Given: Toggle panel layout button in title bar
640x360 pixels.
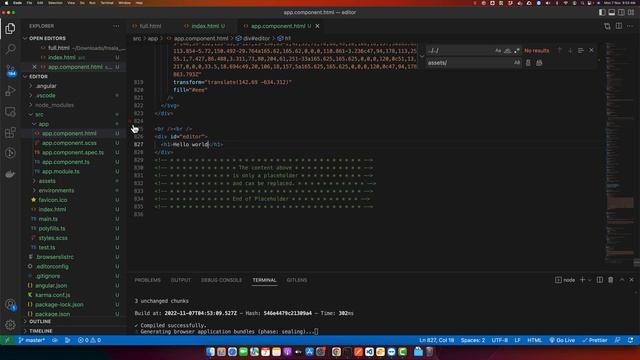Looking at the screenshot, I should [611, 12].
